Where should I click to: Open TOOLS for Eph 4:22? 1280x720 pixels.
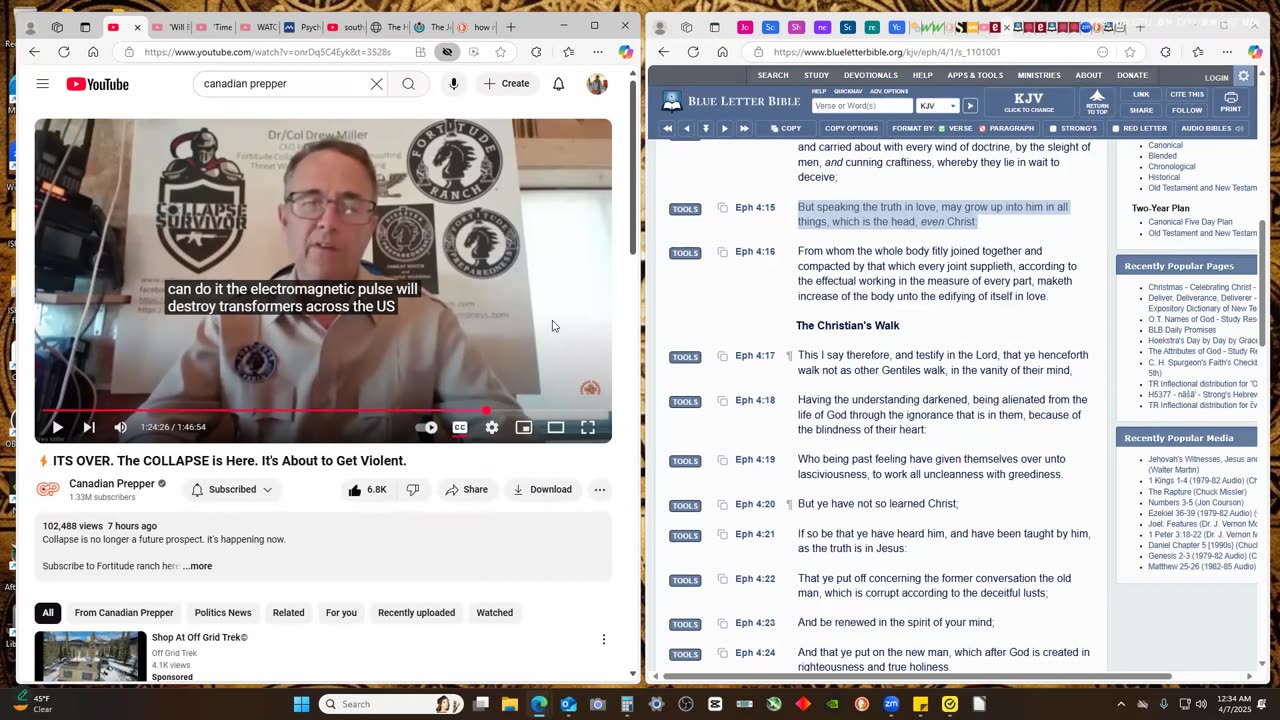[x=685, y=580]
